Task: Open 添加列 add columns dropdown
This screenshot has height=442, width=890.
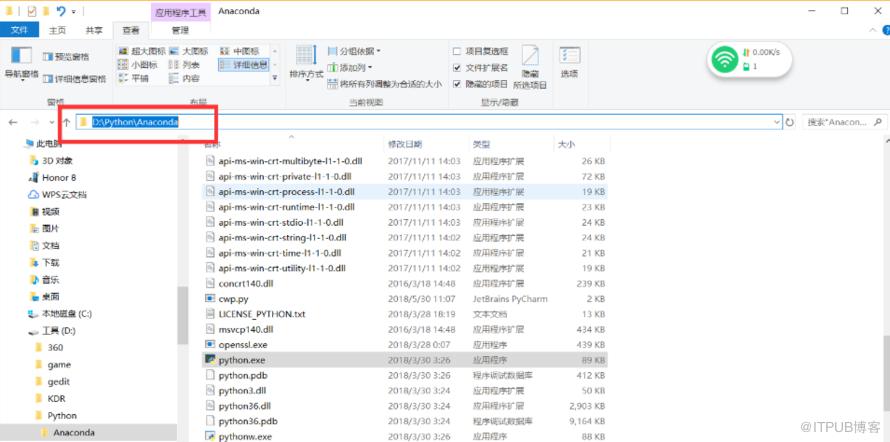Action: tap(350, 68)
